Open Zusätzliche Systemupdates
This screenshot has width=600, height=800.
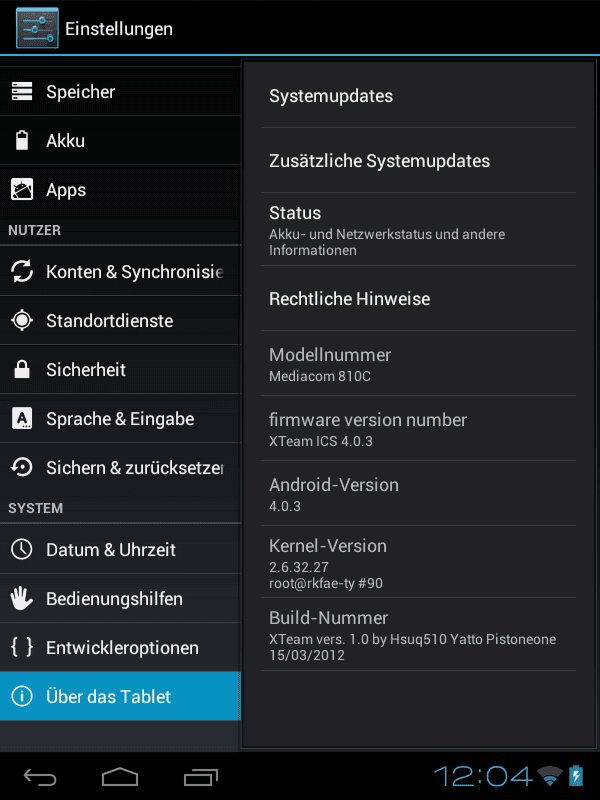pyautogui.click(x=418, y=160)
